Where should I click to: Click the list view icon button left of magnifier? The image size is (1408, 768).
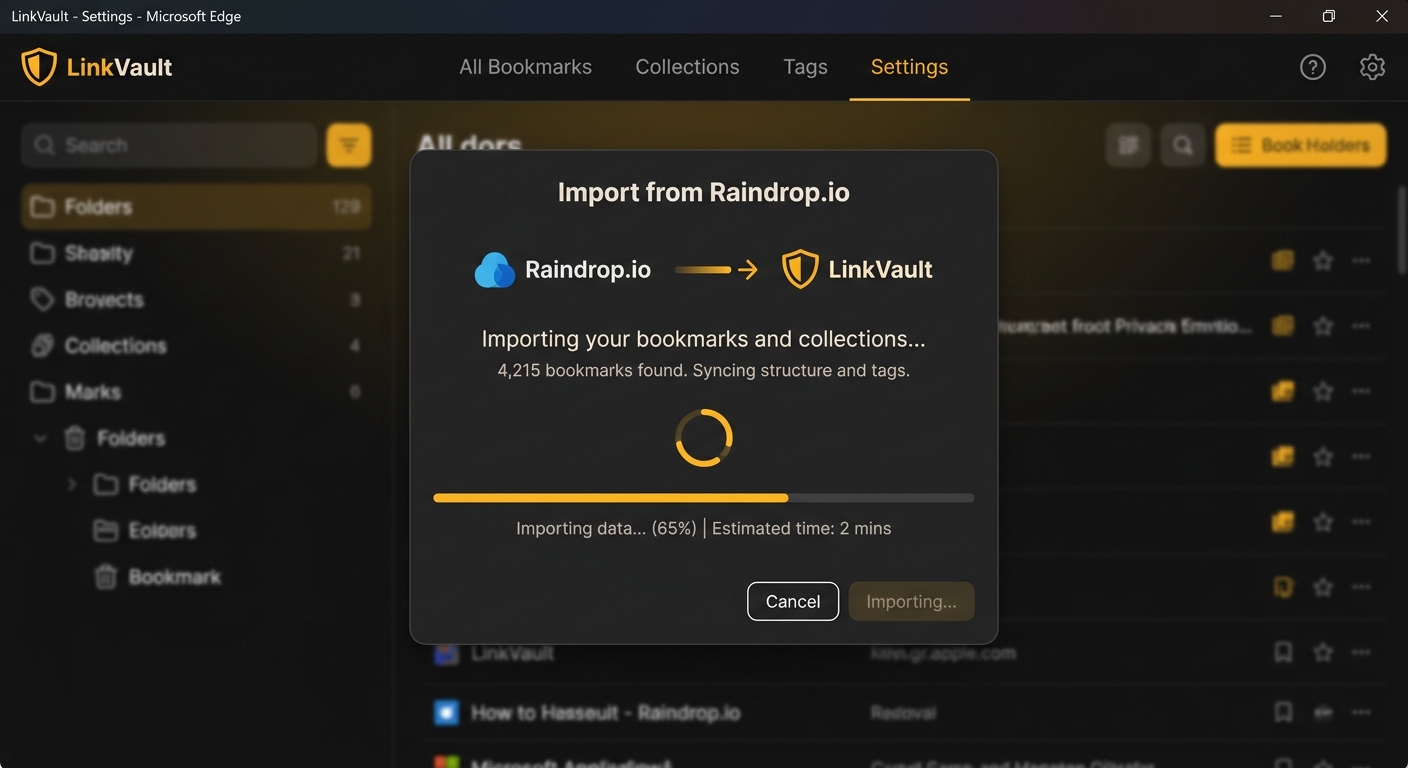[x=1129, y=146]
